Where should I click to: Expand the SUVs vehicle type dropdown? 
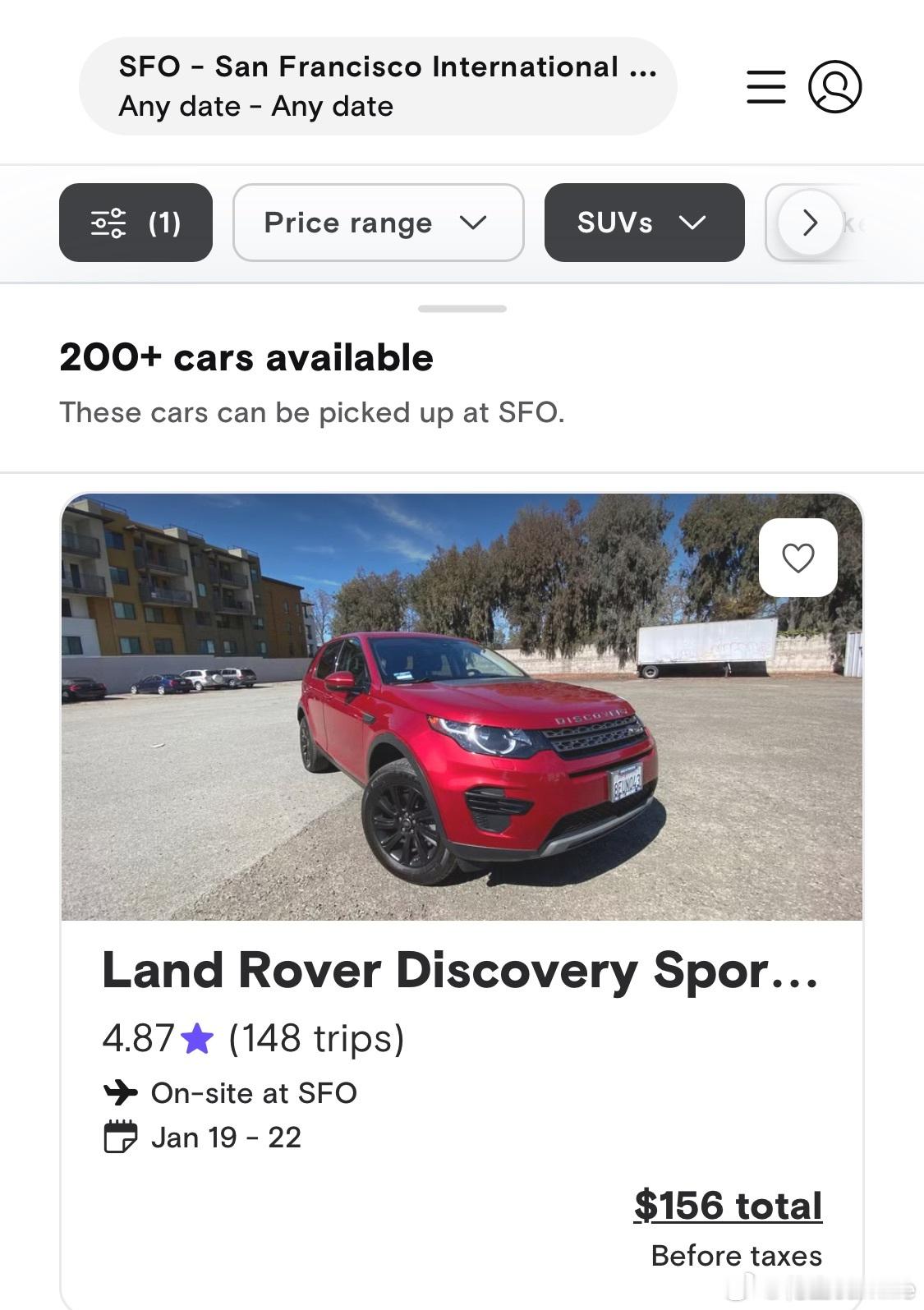pos(644,223)
